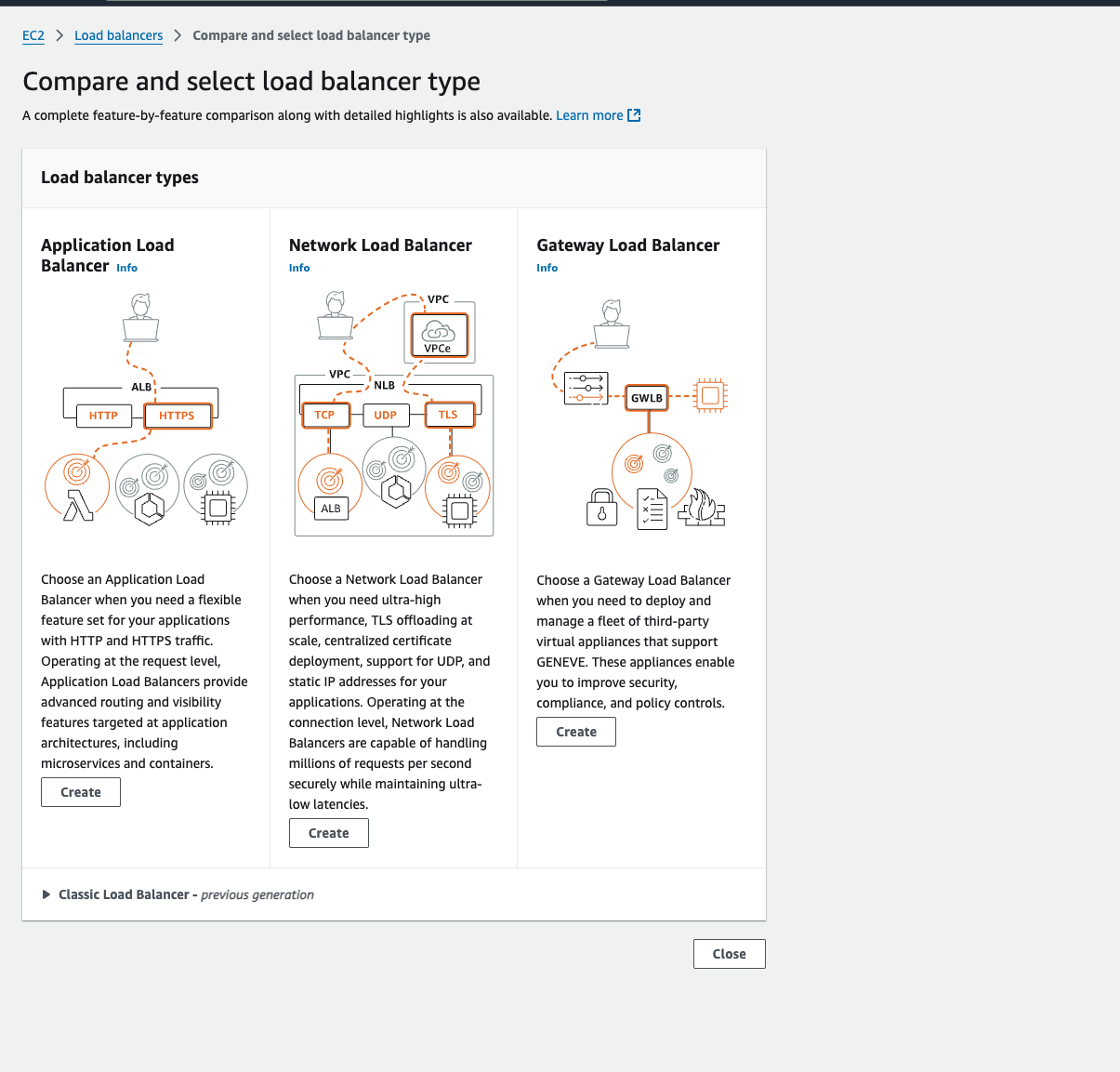
Task: Click the user laptop icon in Gateway diagram
Action: (x=612, y=324)
